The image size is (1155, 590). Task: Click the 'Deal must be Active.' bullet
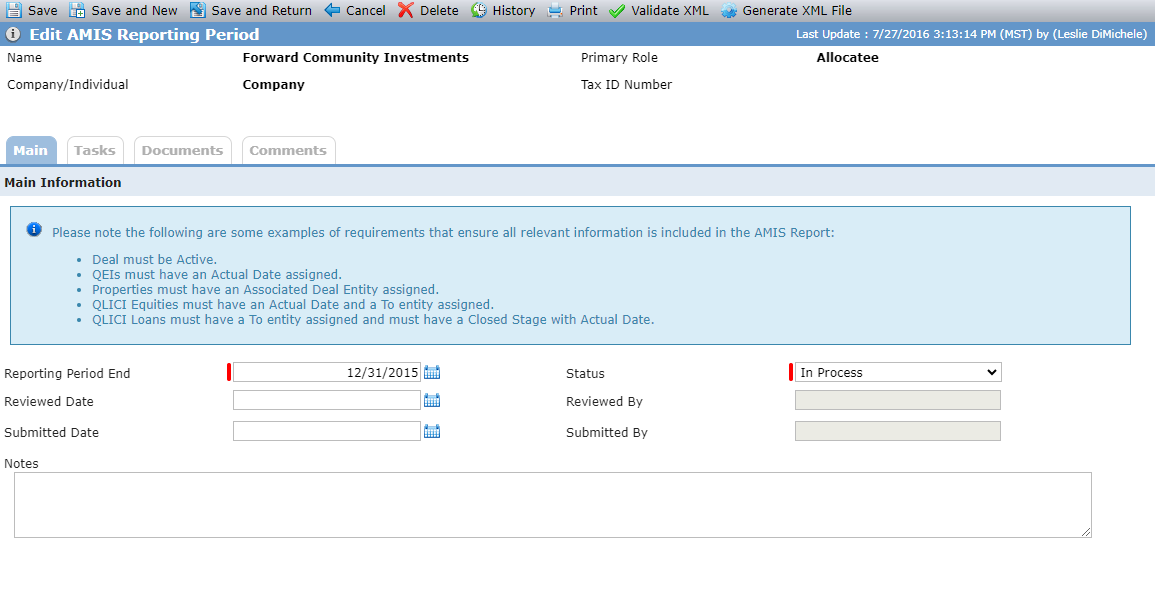[155, 260]
